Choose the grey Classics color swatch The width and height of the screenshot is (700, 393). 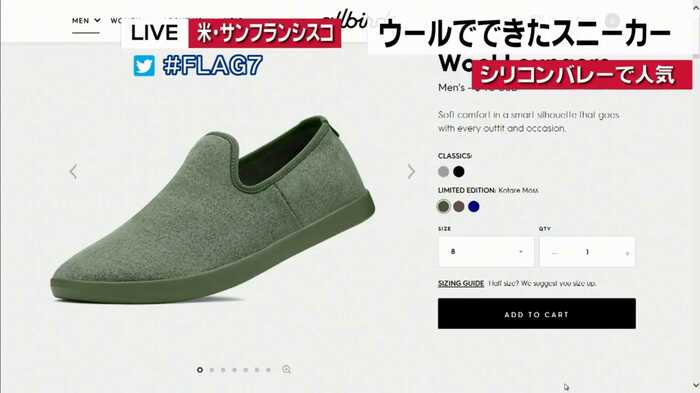[443, 171]
